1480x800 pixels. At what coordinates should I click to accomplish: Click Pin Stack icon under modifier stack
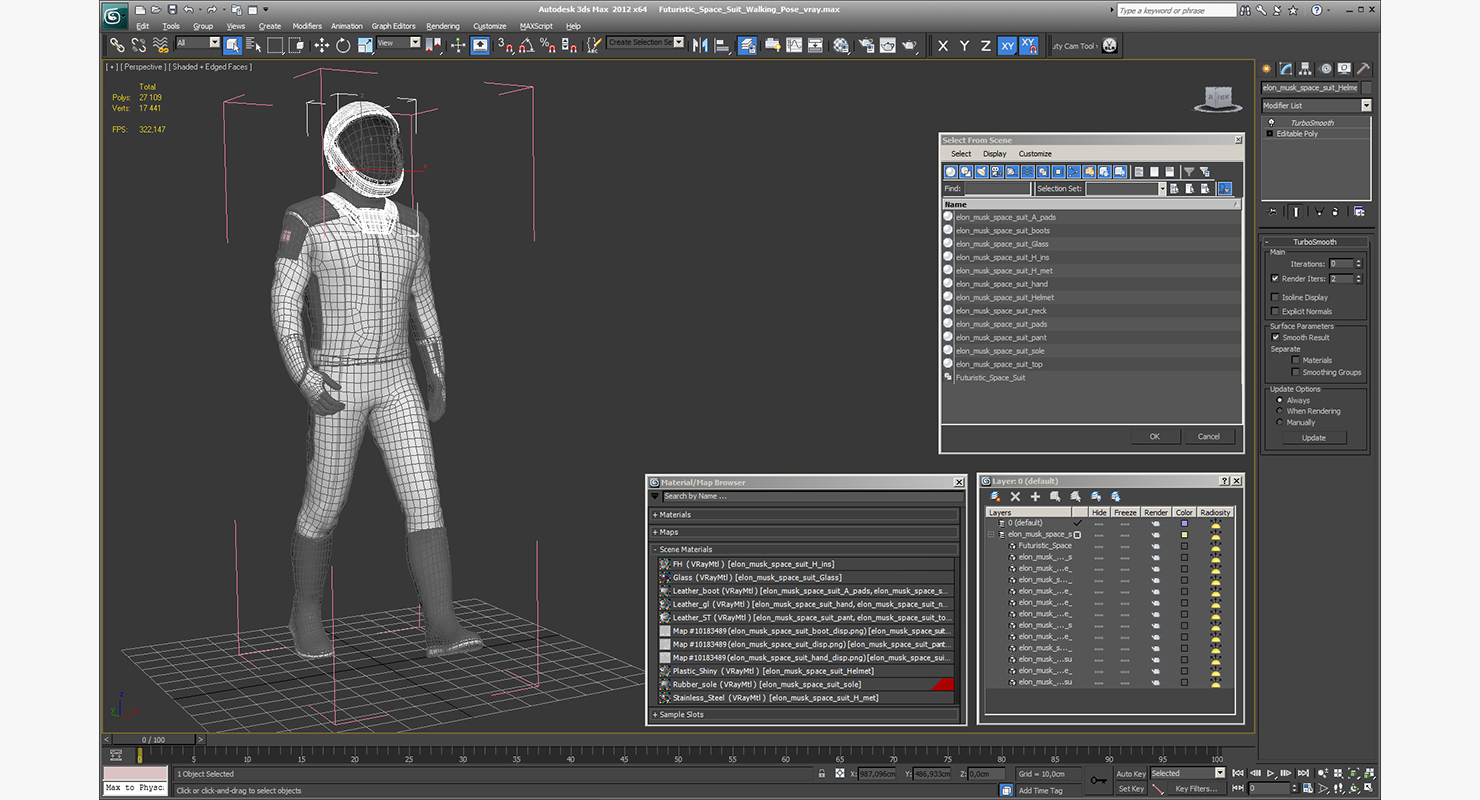tap(1272, 211)
